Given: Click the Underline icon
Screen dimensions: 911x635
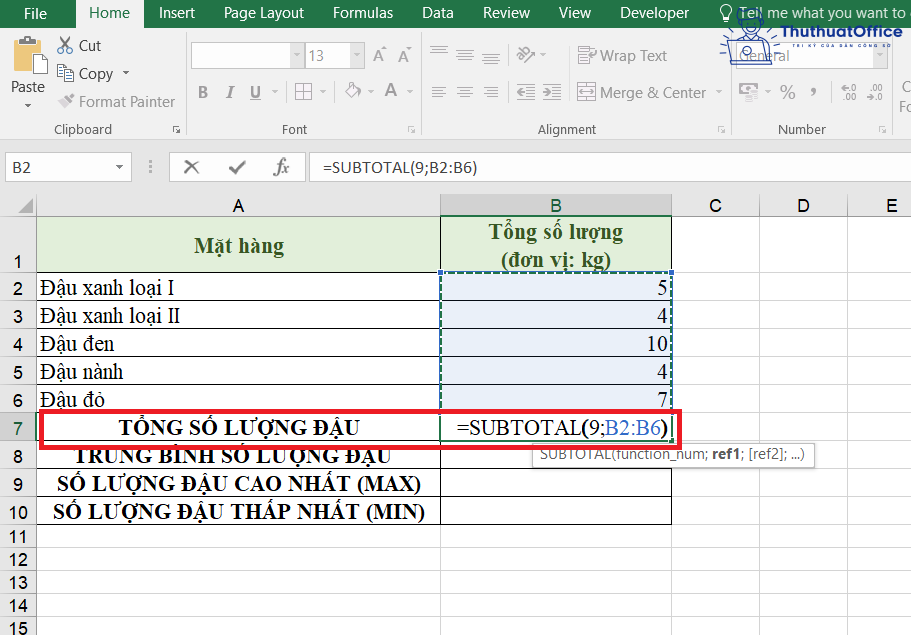Looking at the screenshot, I should pyautogui.click(x=257, y=92).
